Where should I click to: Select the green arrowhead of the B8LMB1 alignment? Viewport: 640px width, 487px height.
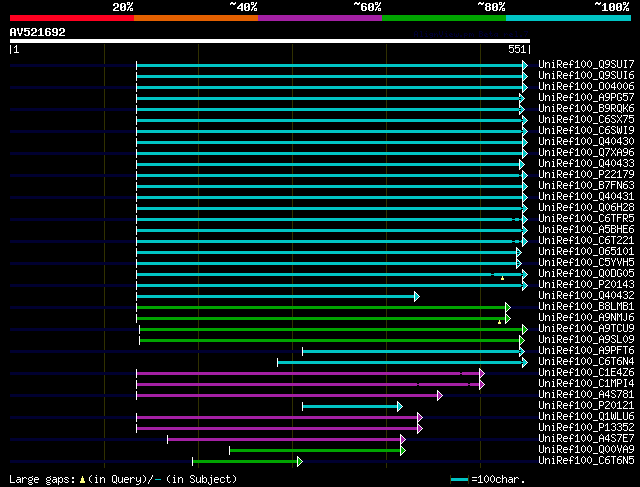(508, 307)
